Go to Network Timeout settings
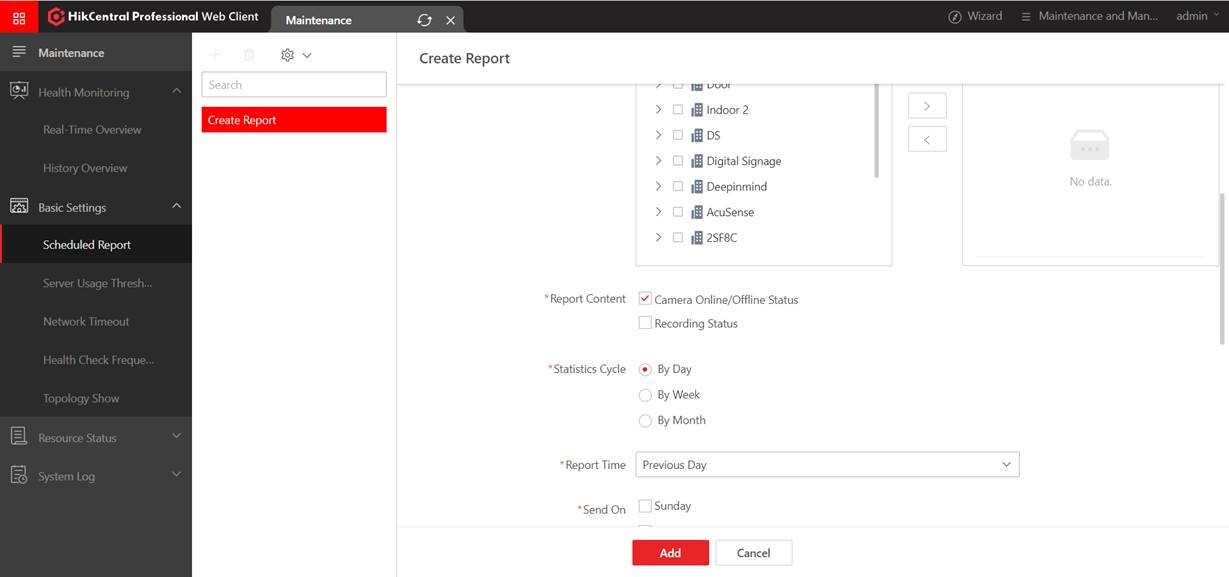The width and height of the screenshot is (1229, 577). (x=86, y=322)
